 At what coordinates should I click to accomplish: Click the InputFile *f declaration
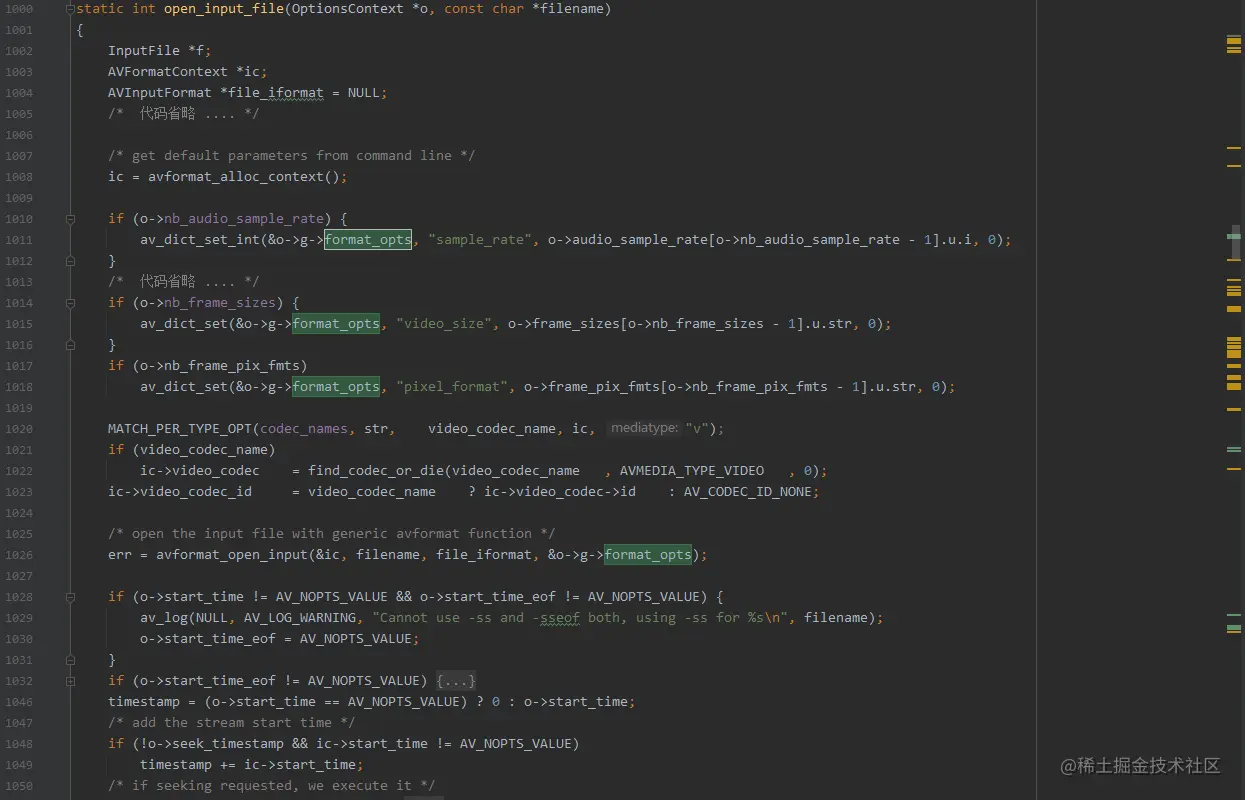pos(160,51)
